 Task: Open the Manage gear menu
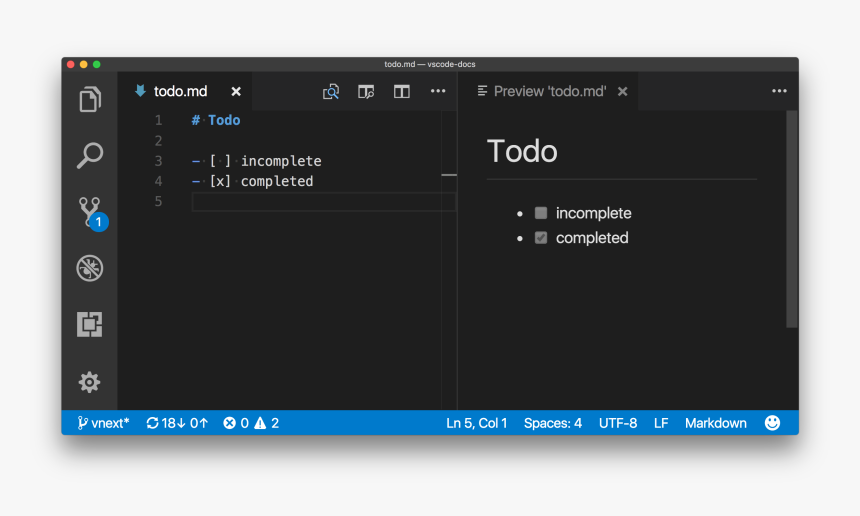pos(89,382)
